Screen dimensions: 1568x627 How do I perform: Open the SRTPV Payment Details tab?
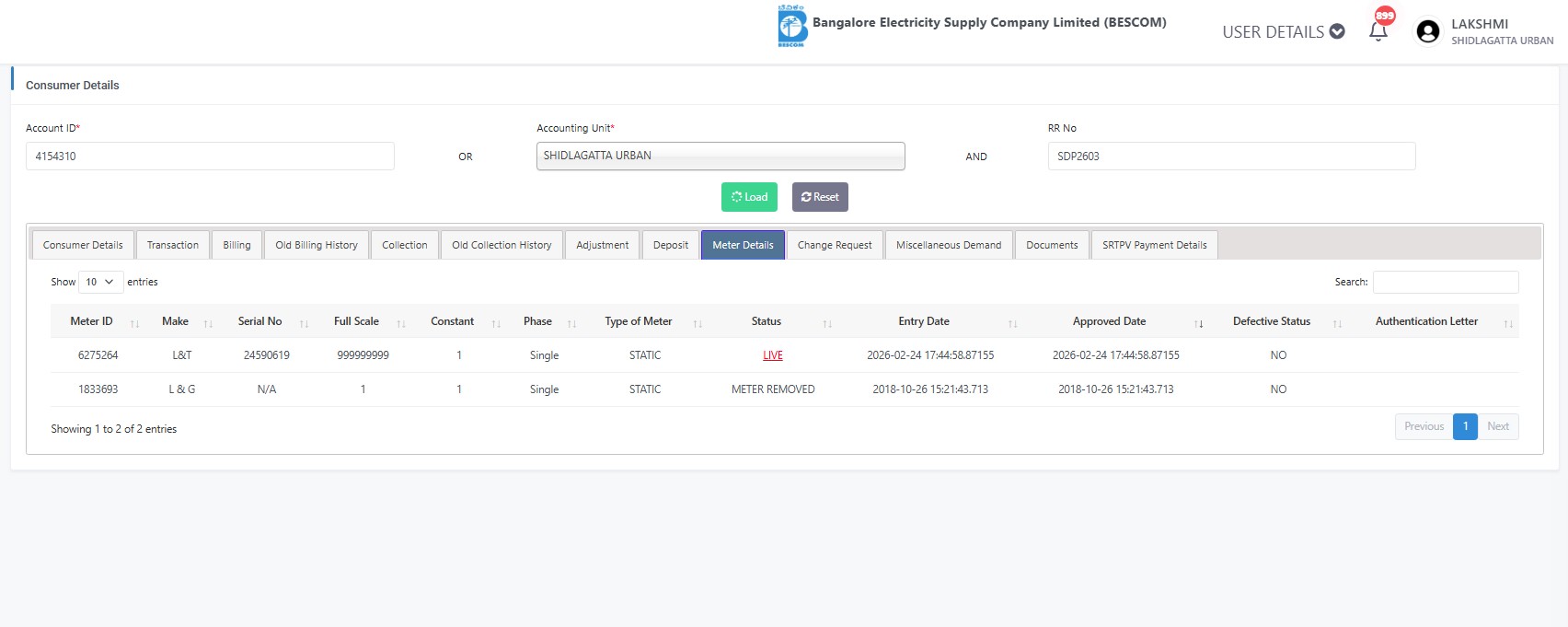point(1154,245)
